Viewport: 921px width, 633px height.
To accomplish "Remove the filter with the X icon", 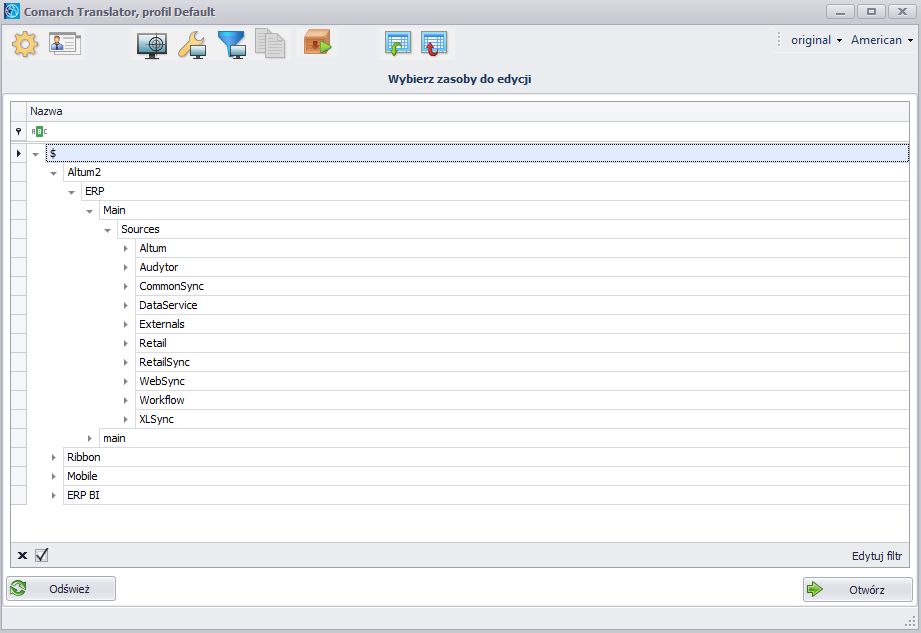I will pyautogui.click(x=22, y=555).
